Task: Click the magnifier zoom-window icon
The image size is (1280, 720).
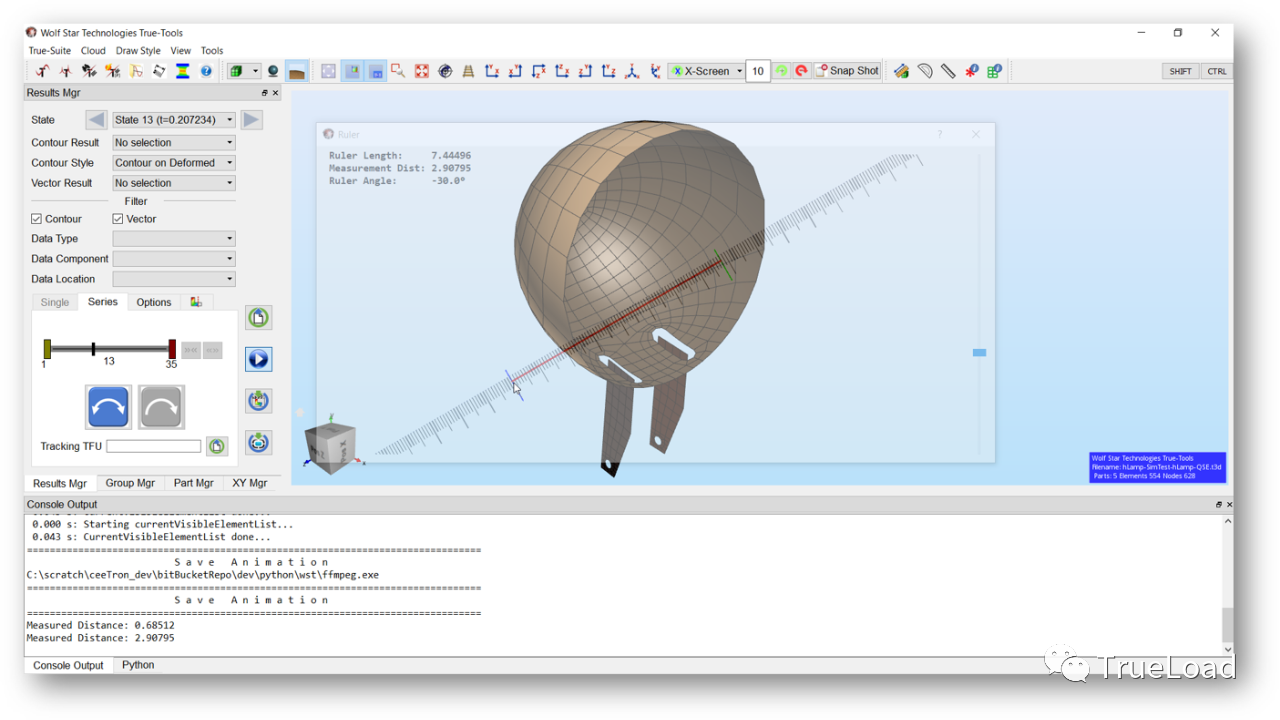Action: 398,71
